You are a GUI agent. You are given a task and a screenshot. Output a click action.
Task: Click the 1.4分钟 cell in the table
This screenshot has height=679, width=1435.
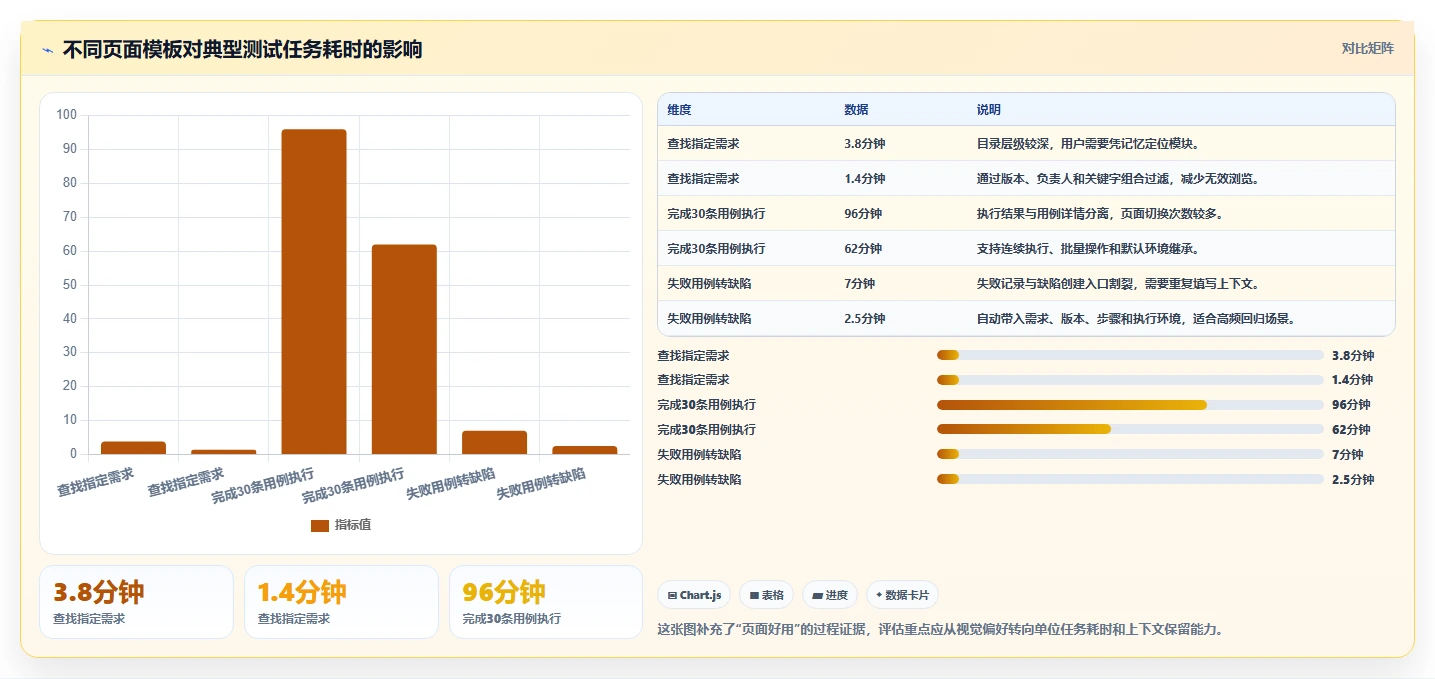click(x=865, y=179)
